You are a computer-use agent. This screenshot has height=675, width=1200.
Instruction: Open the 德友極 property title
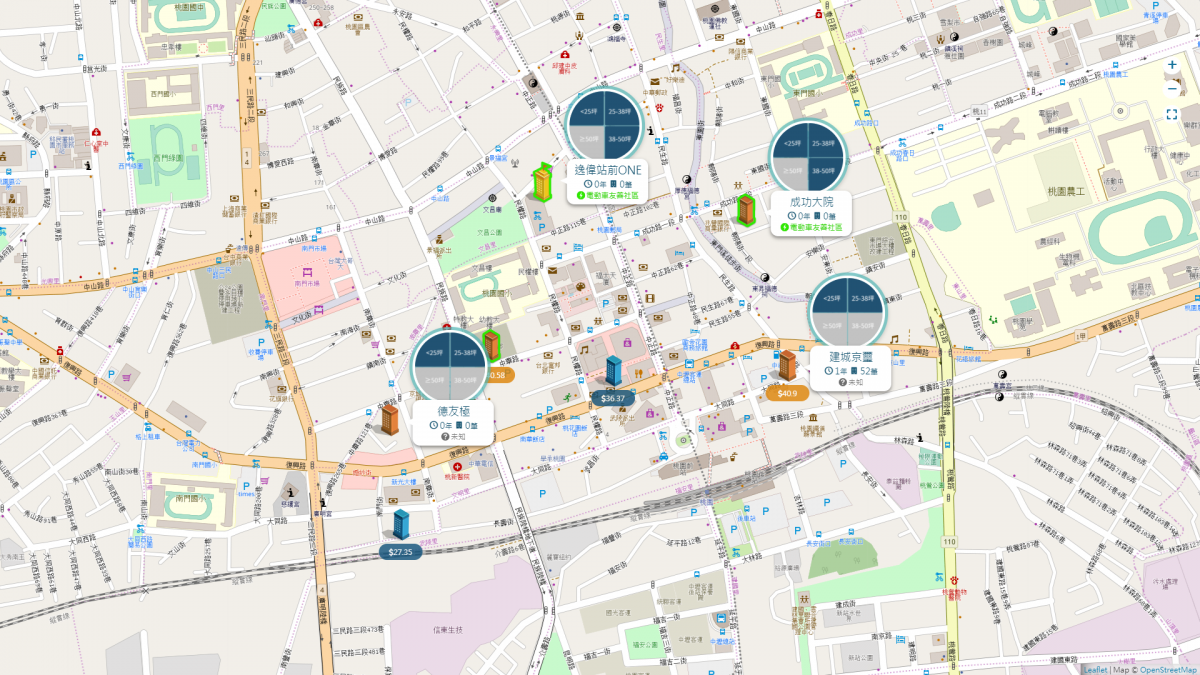(452, 410)
